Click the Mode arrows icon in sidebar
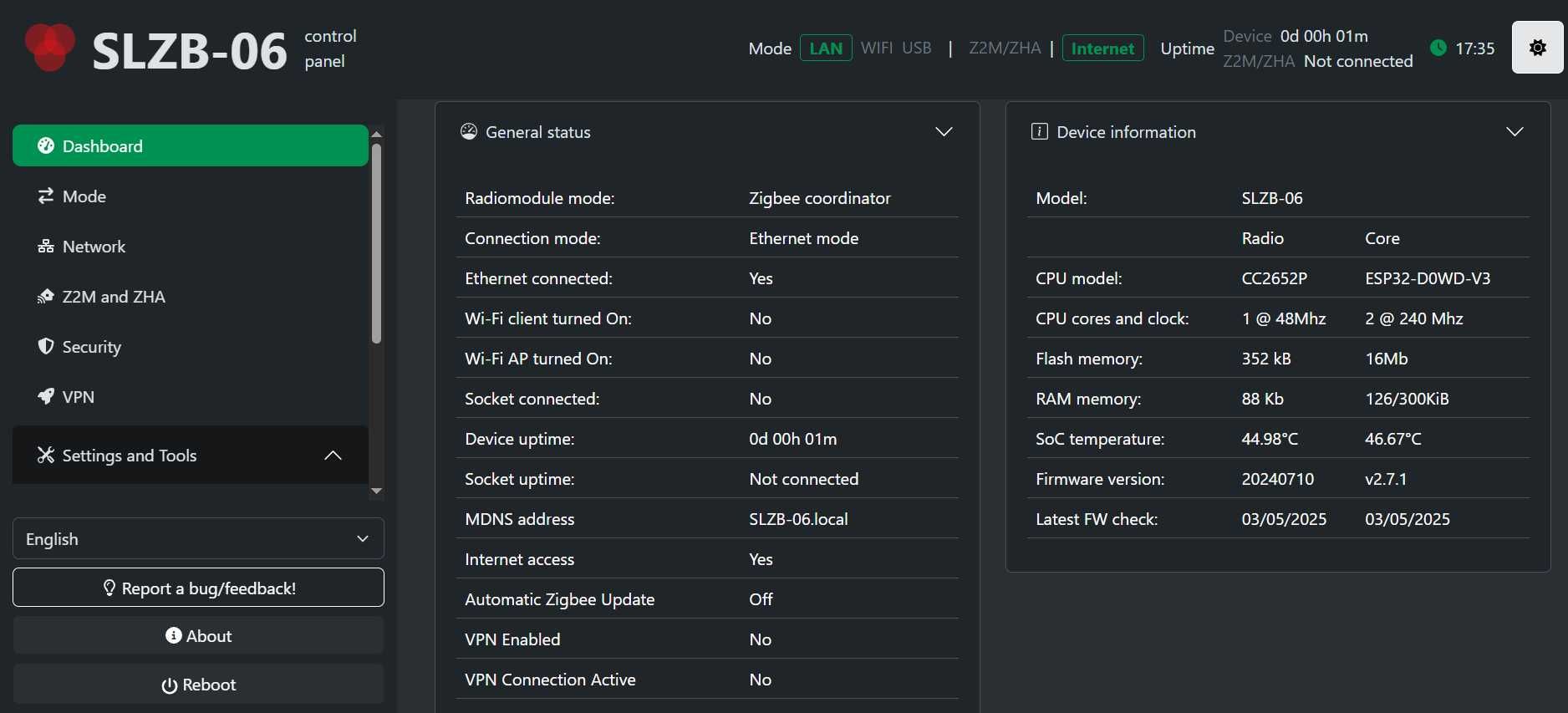This screenshot has width=1568, height=713. [45, 196]
